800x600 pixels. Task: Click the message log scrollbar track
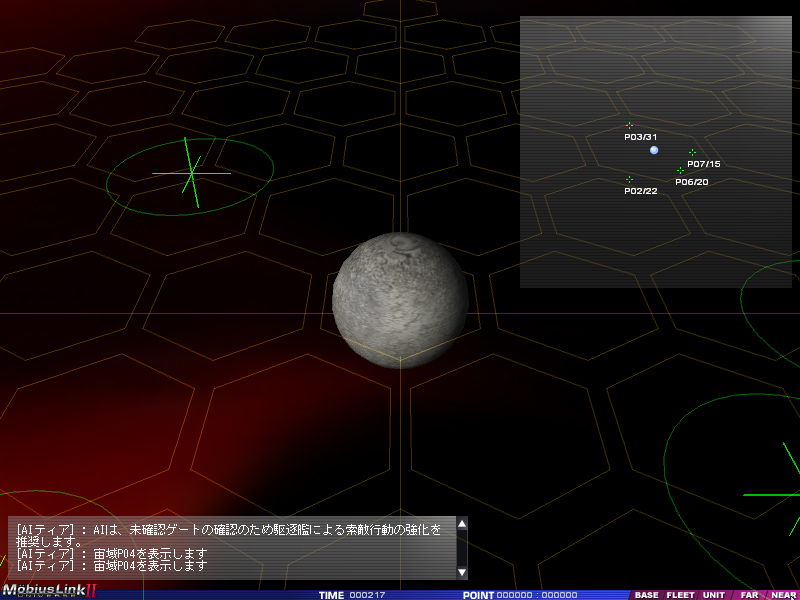462,548
